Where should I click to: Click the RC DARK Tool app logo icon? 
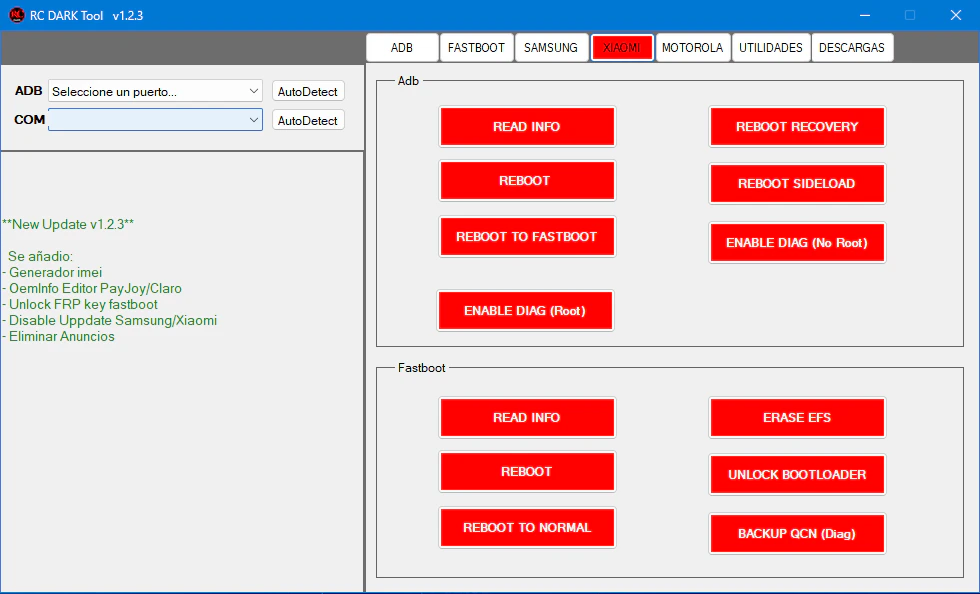click(x=17, y=15)
